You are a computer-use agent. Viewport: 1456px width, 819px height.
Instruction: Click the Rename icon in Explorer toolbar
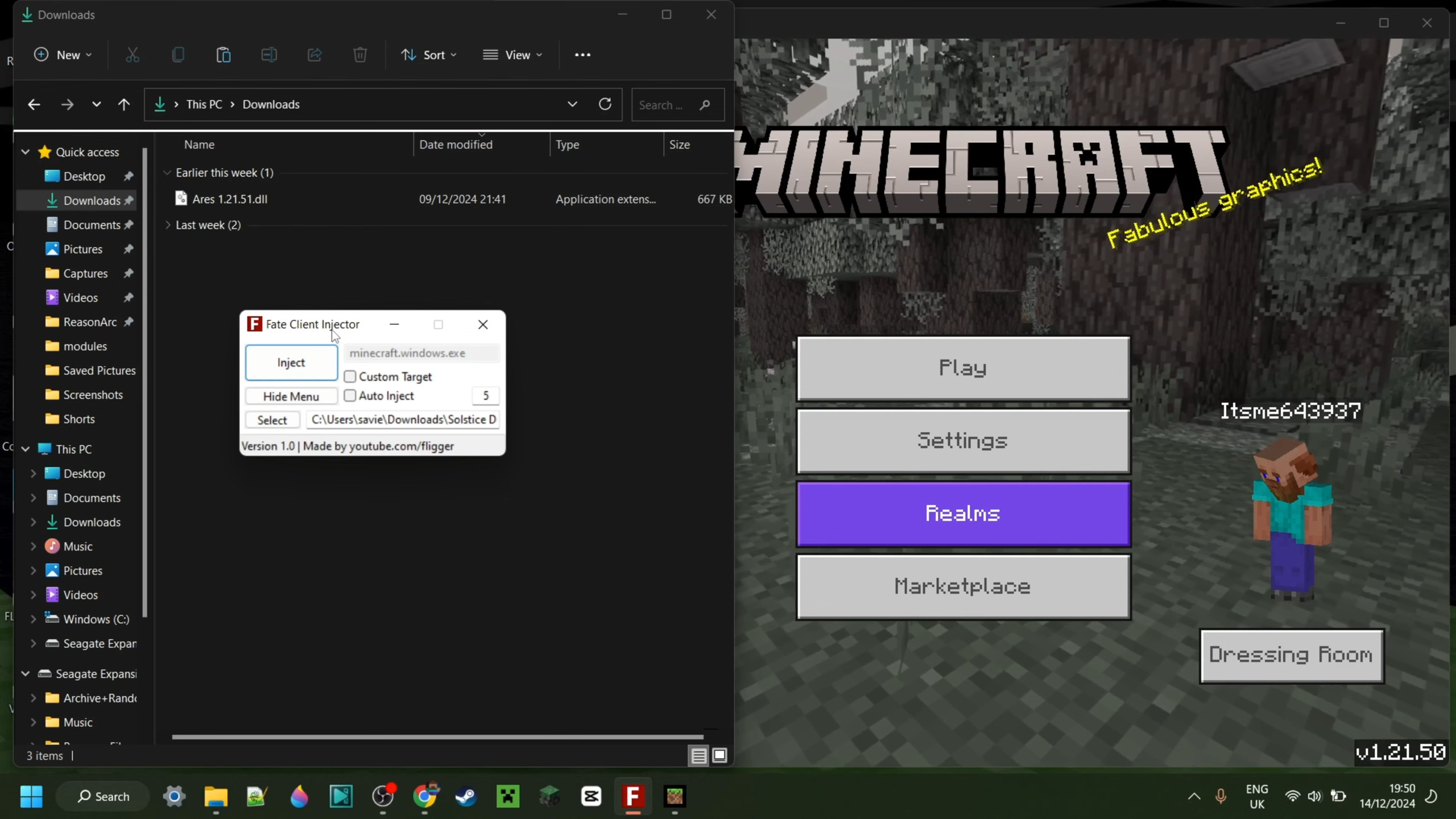pos(269,55)
